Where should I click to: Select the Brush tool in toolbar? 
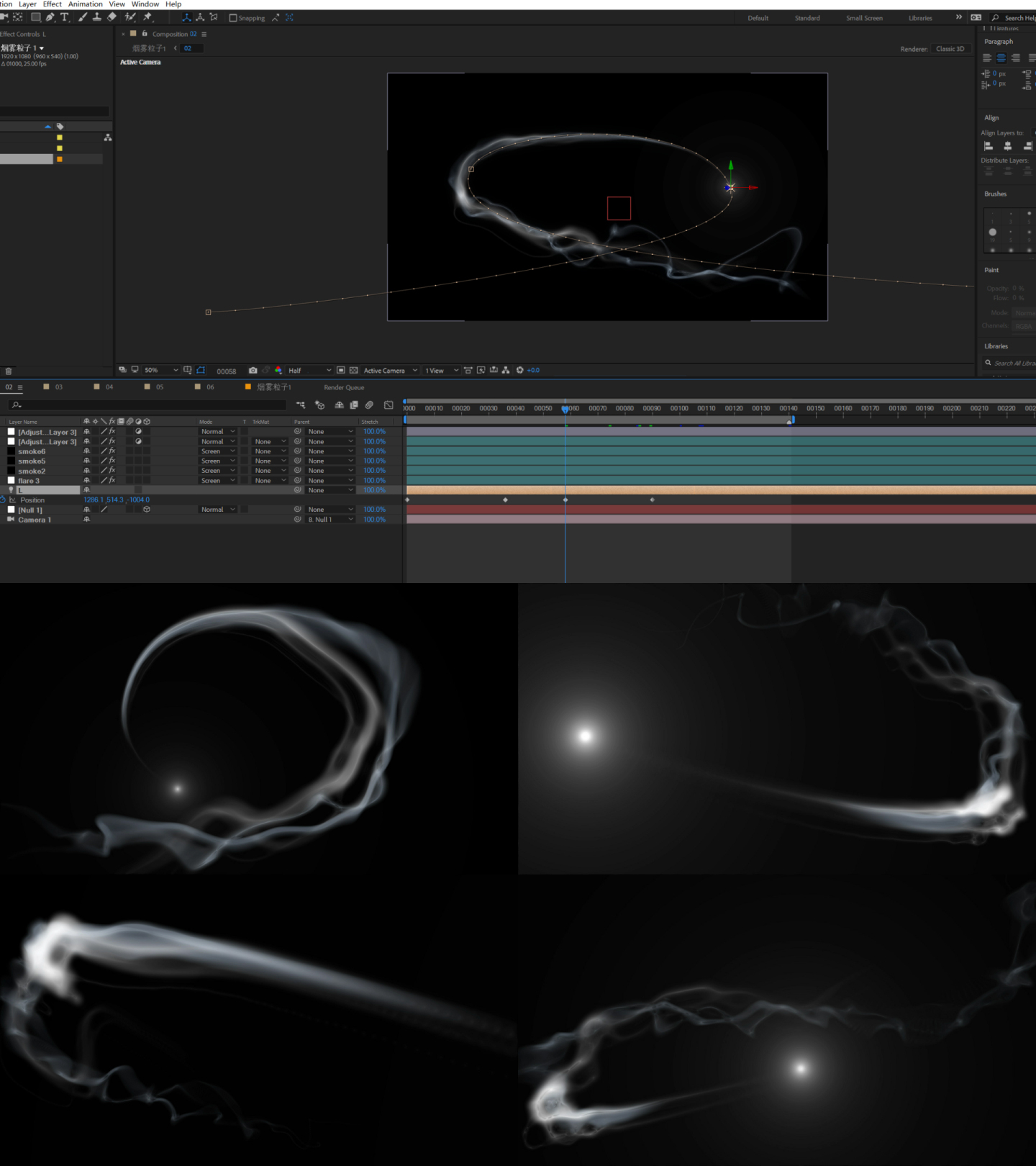83,17
